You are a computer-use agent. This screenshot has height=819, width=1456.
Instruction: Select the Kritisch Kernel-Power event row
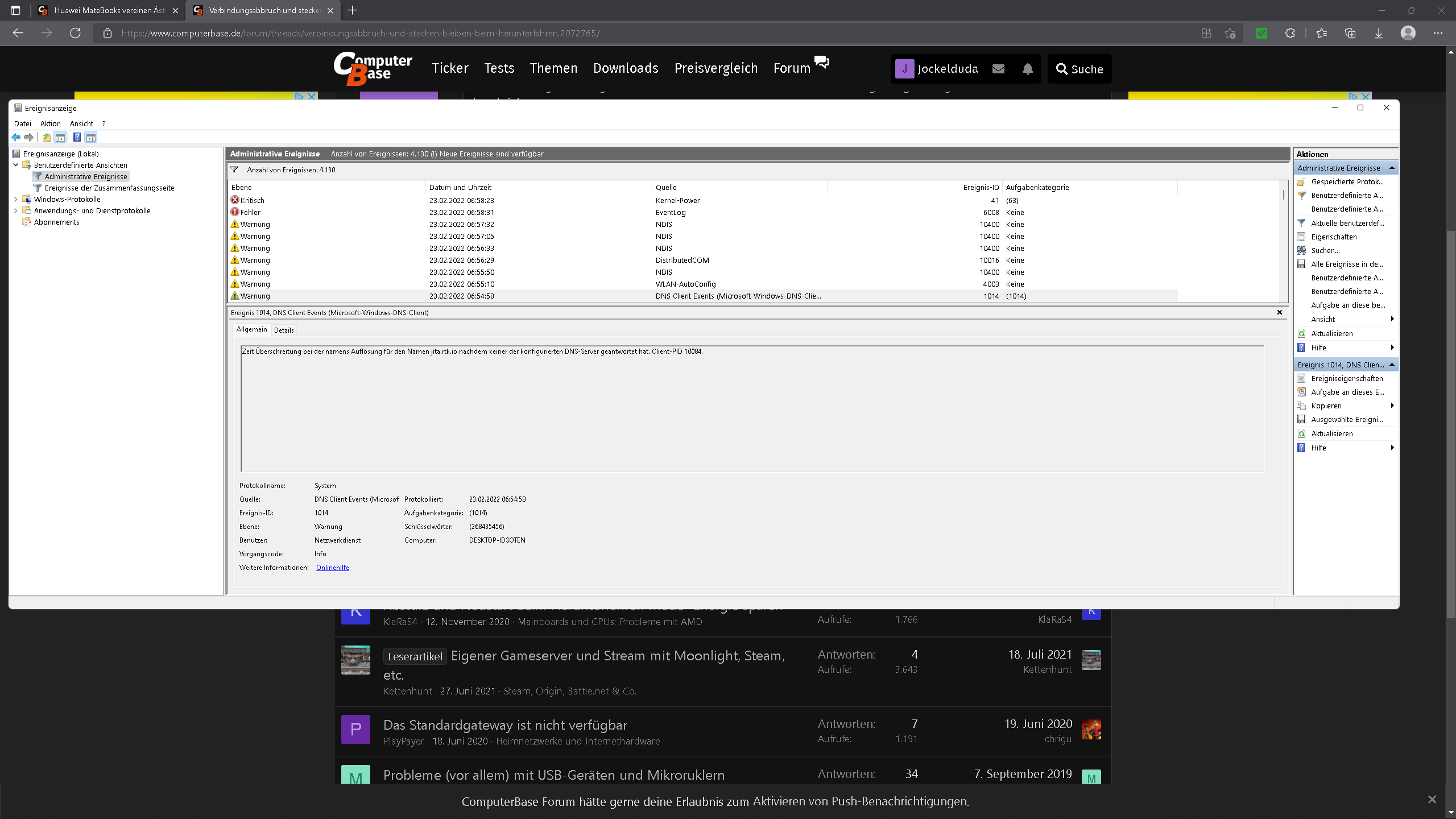455,200
